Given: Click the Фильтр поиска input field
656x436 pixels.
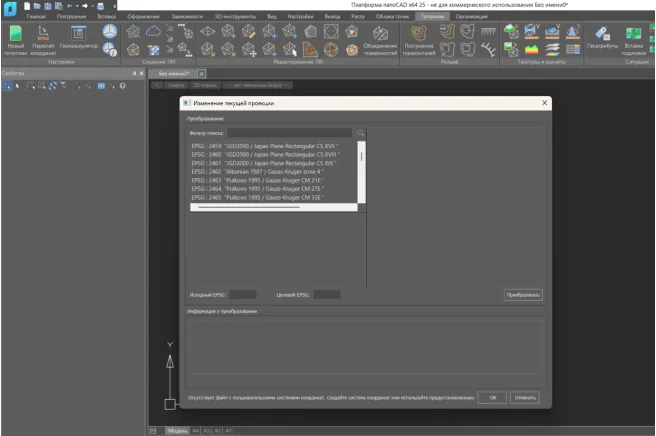Looking at the screenshot, I should [x=289, y=133].
